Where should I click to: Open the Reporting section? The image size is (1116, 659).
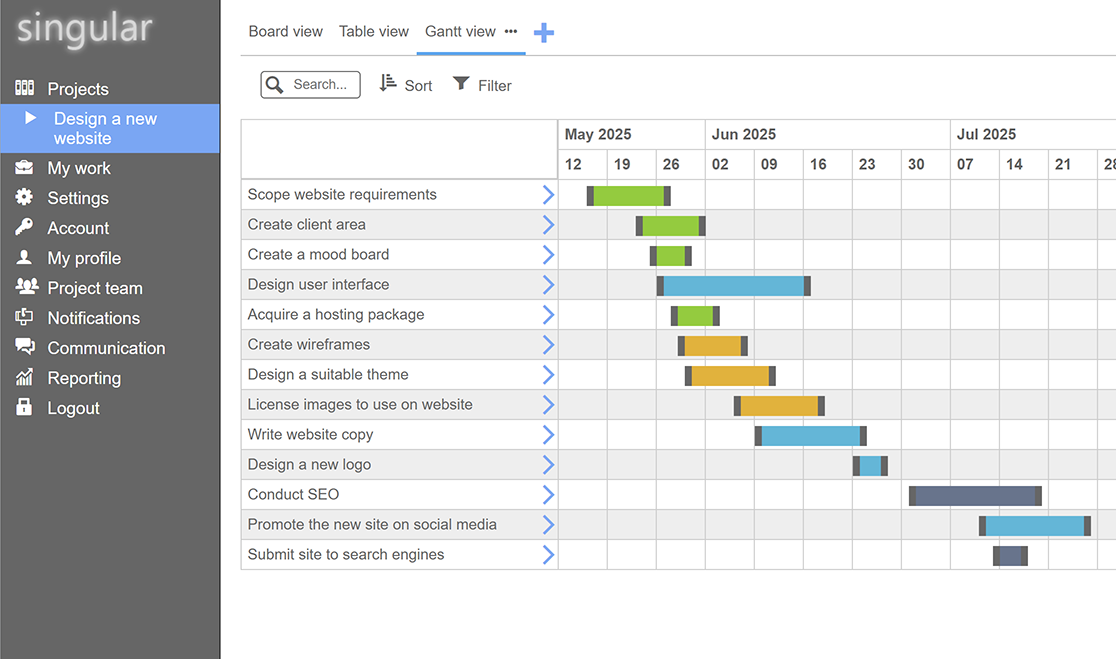pos(87,378)
